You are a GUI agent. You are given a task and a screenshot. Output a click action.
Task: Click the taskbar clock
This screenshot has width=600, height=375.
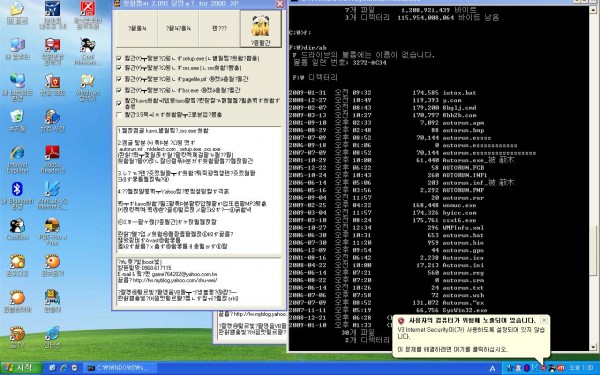pos(581,368)
